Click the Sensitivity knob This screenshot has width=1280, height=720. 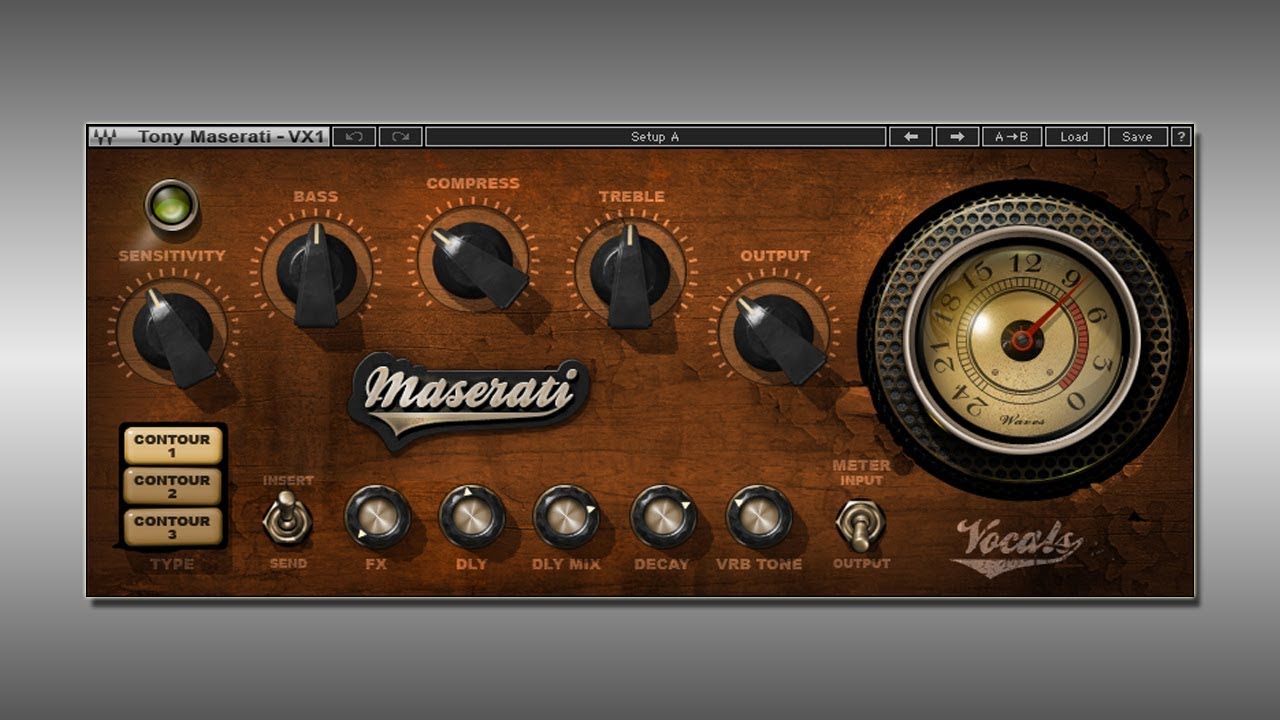point(172,333)
